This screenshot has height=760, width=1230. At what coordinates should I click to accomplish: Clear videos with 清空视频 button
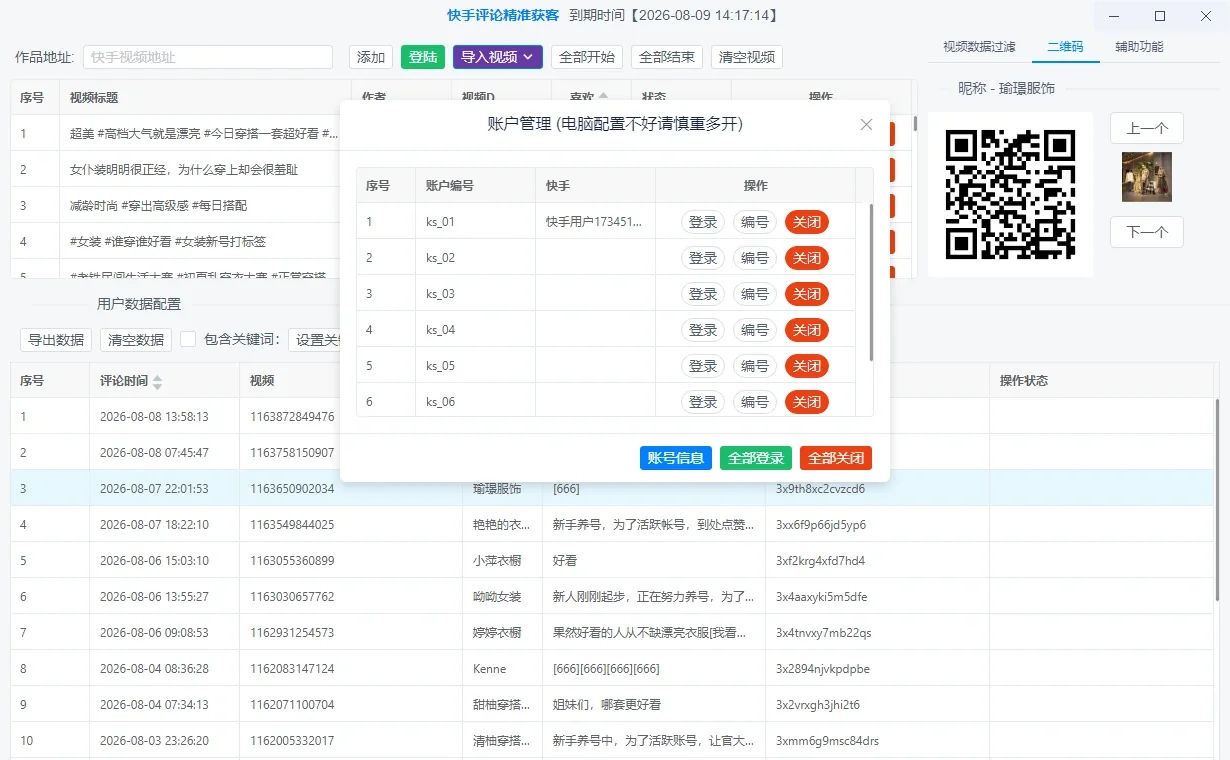click(747, 57)
